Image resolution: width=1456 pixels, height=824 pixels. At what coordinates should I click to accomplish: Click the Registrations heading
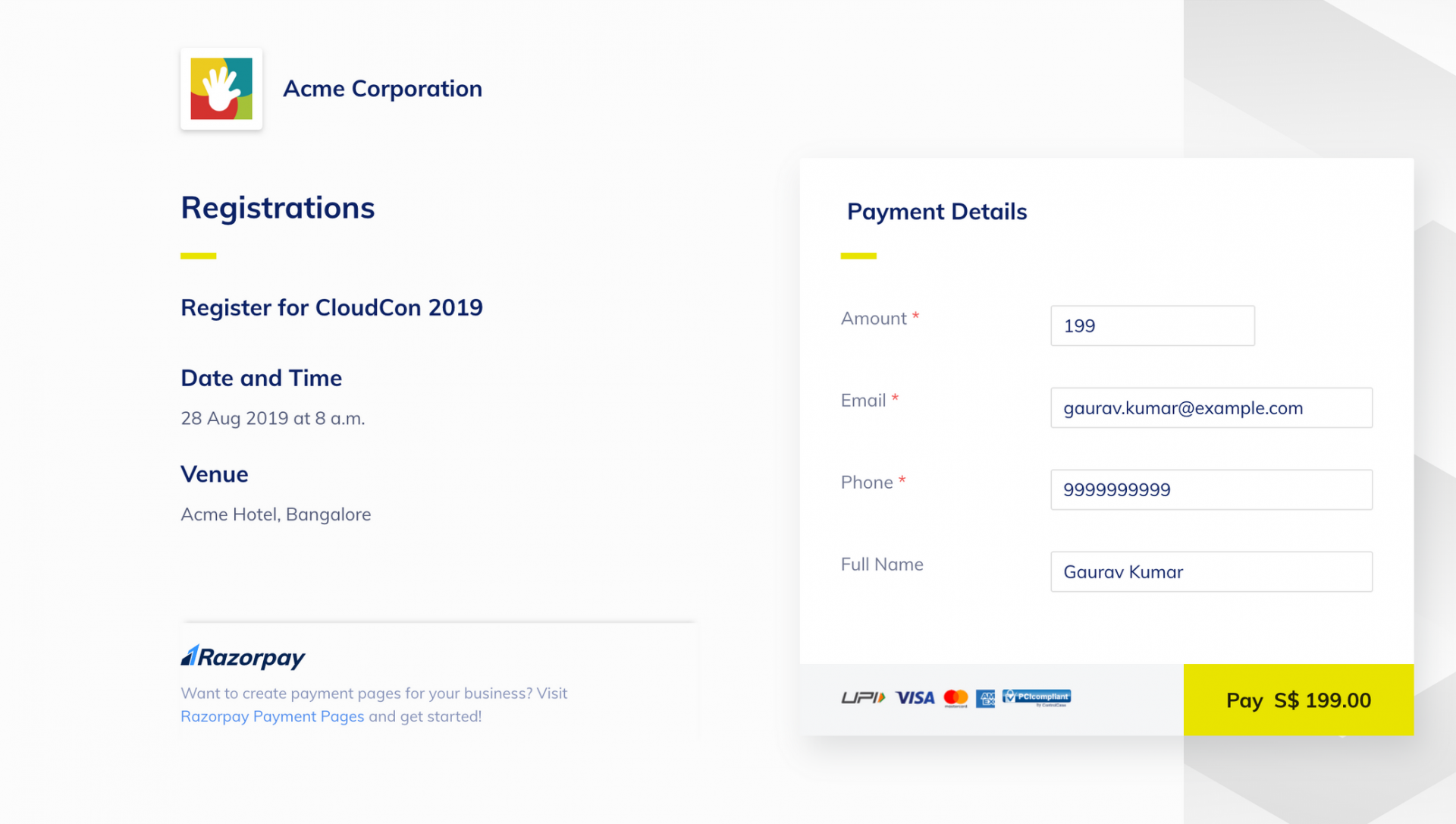pos(278,208)
